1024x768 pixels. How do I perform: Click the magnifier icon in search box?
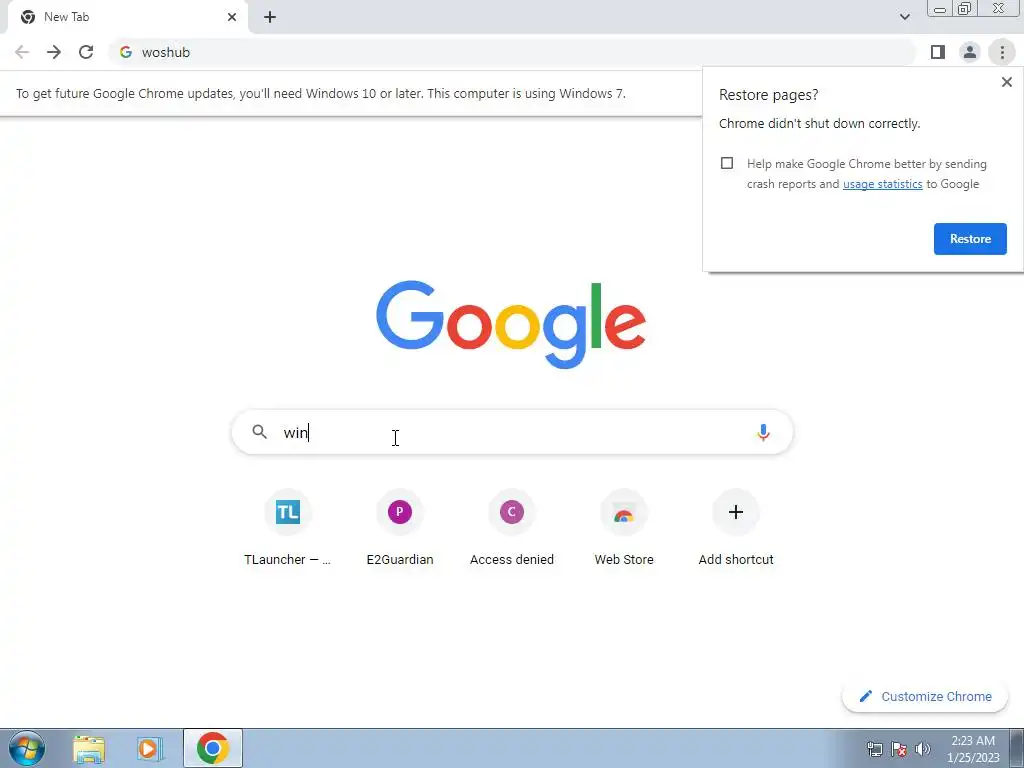259,432
